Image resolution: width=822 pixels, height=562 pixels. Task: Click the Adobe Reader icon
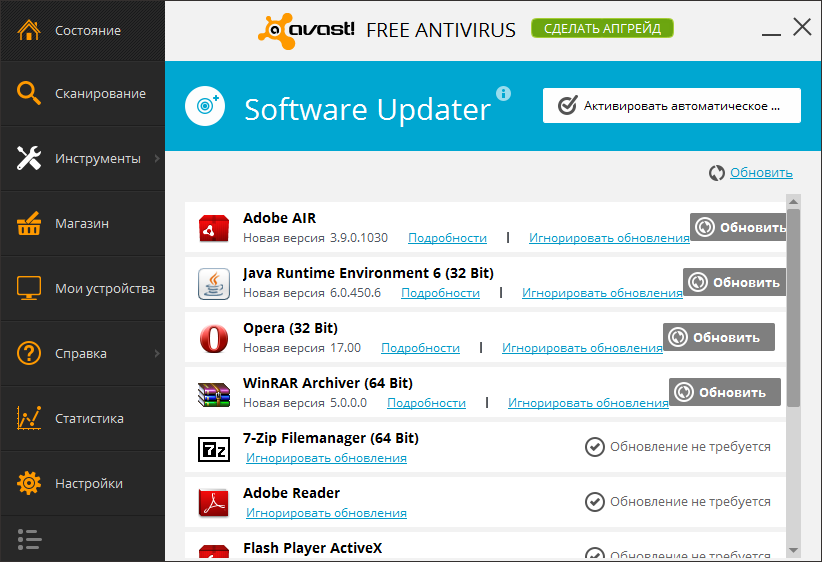214,504
